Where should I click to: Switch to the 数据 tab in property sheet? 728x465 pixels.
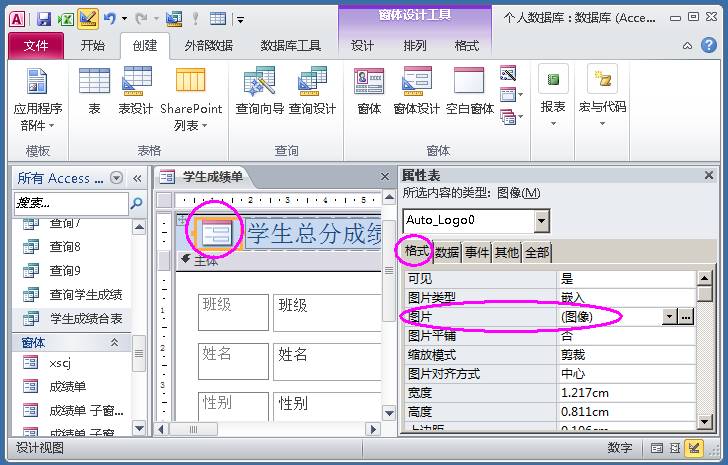pos(447,252)
